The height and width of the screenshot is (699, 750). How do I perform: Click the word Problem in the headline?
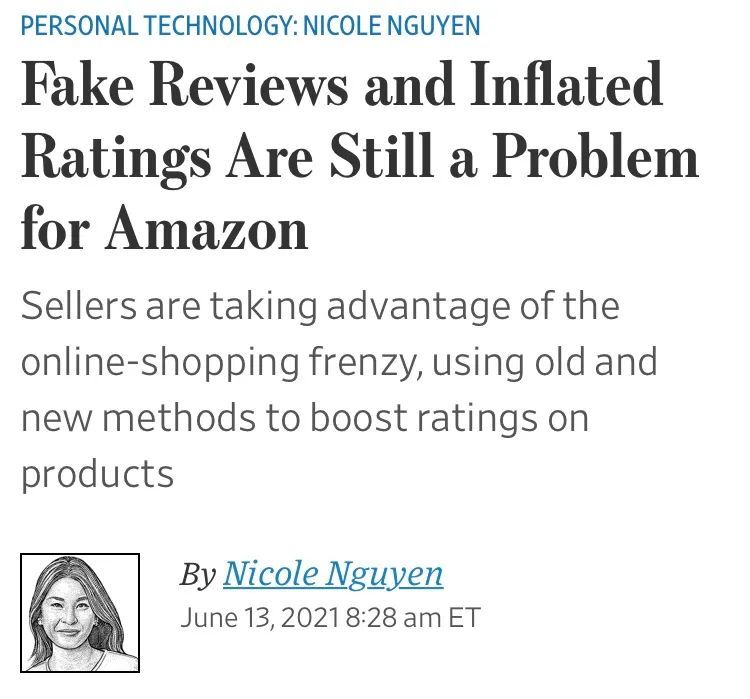[x=596, y=158]
